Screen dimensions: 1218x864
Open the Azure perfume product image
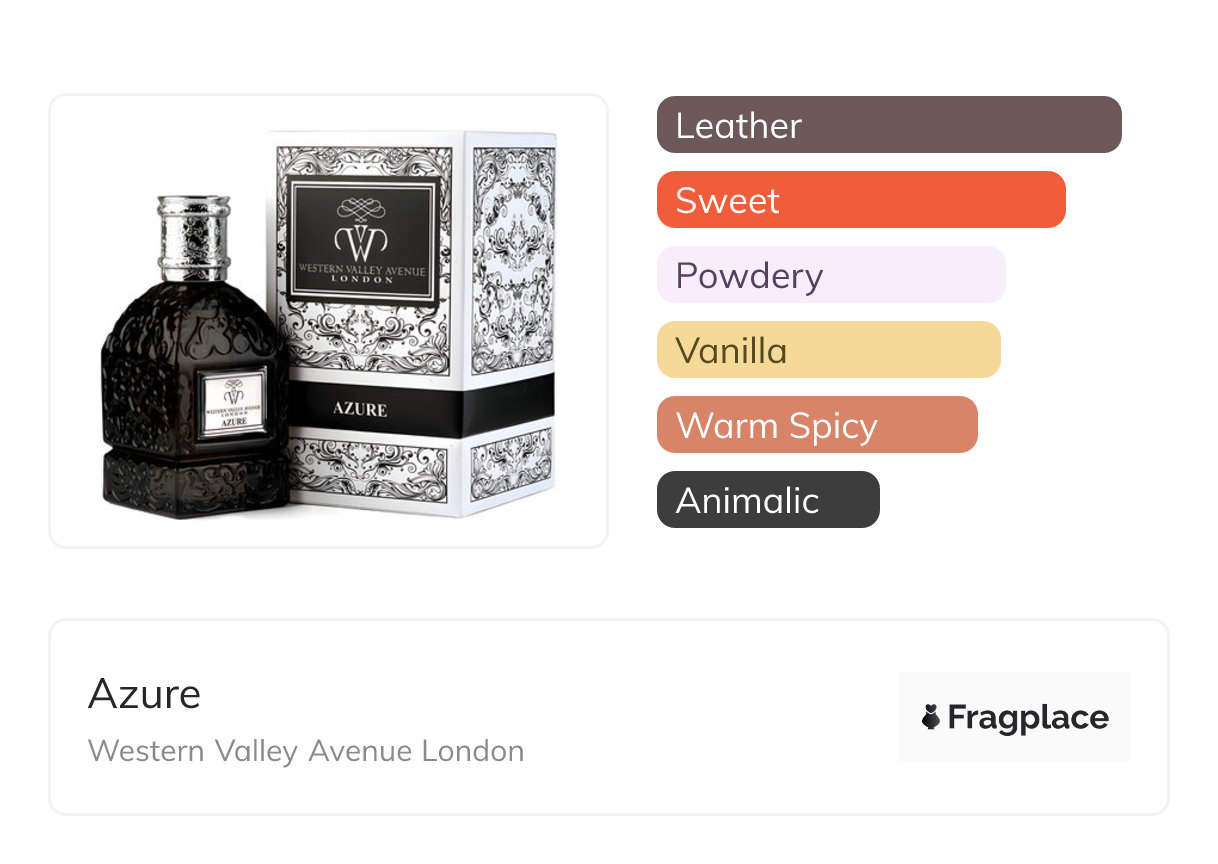pyautogui.click(x=329, y=321)
